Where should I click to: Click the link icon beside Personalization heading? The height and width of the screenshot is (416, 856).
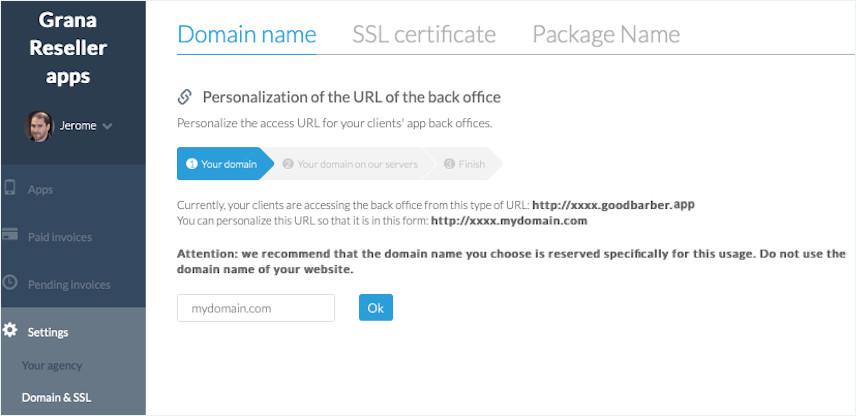click(x=184, y=97)
